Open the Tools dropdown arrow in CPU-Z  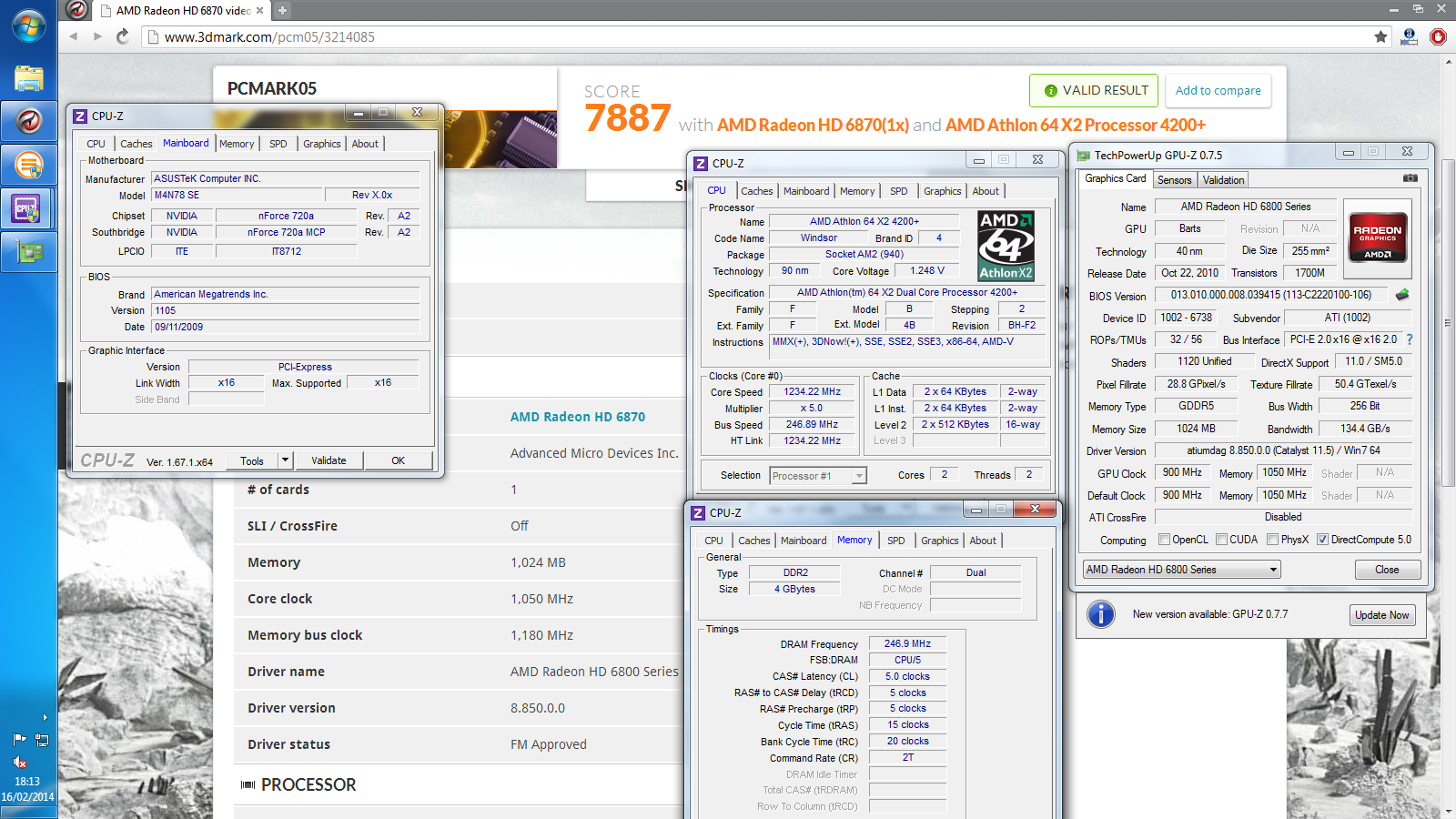point(285,460)
